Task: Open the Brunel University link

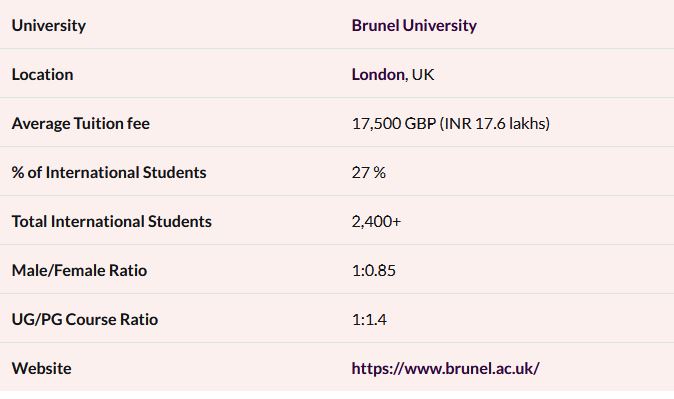Action: click(x=414, y=25)
